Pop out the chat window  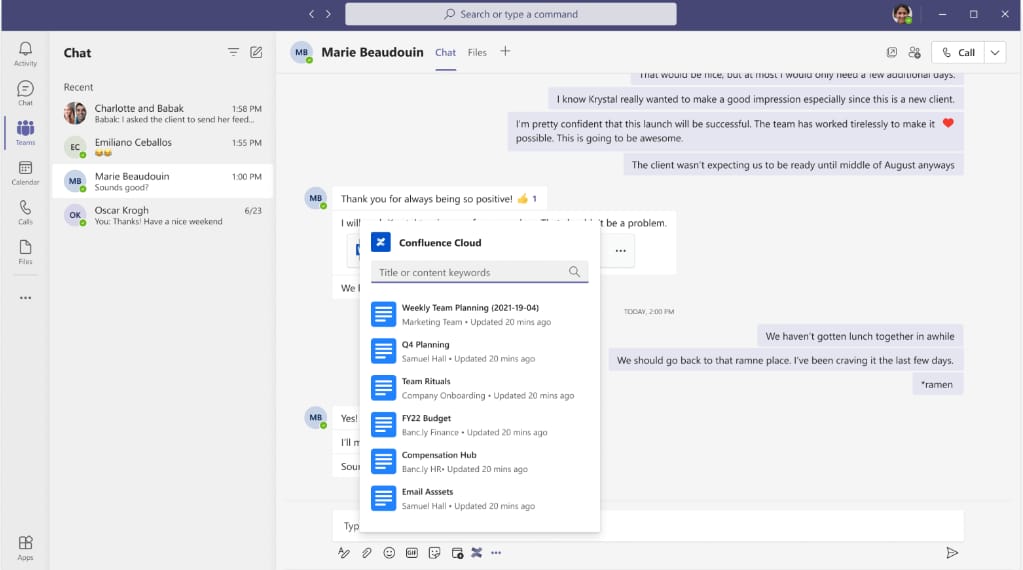pyautogui.click(x=892, y=52)
